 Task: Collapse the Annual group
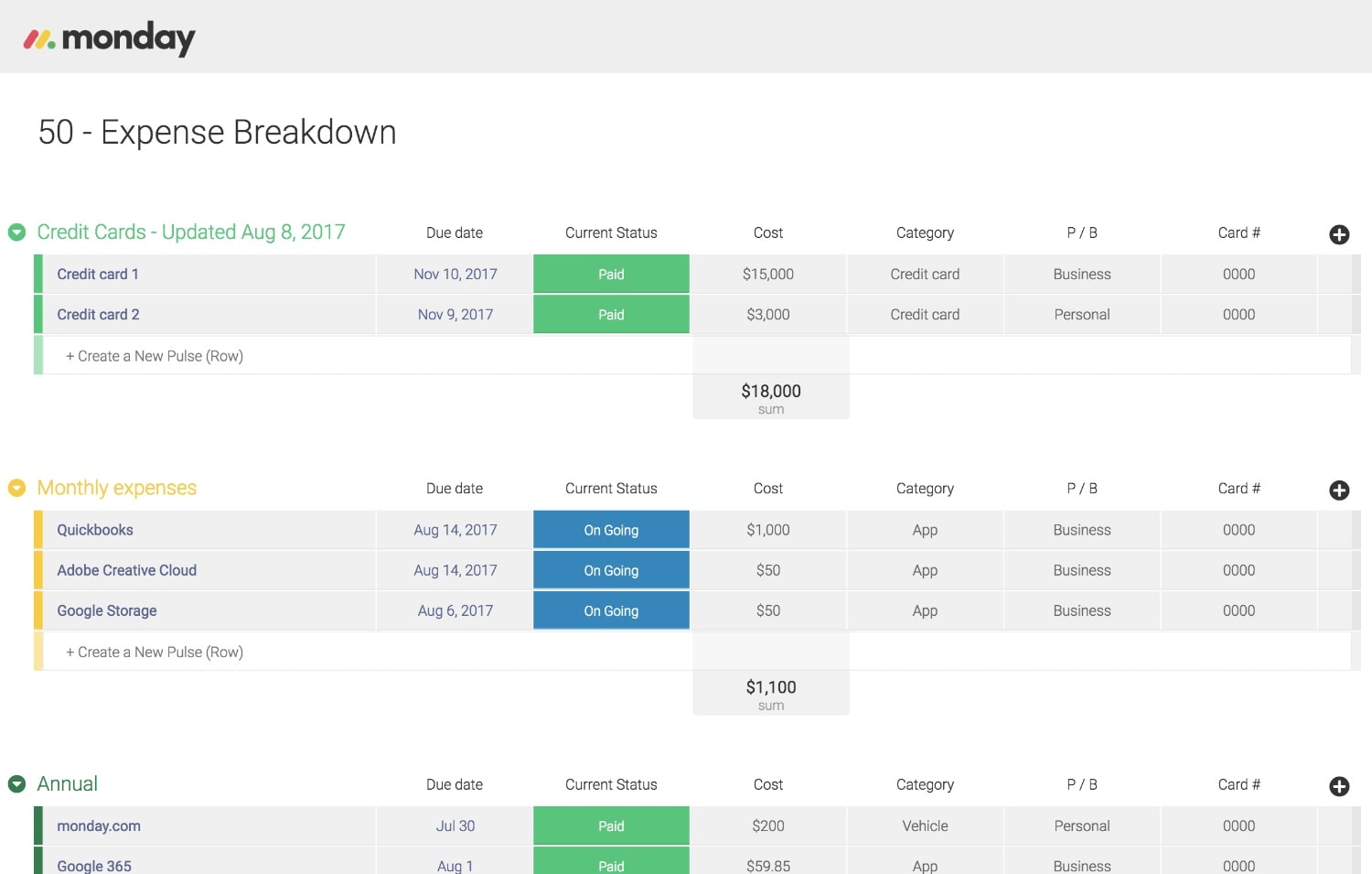(16, 784)
